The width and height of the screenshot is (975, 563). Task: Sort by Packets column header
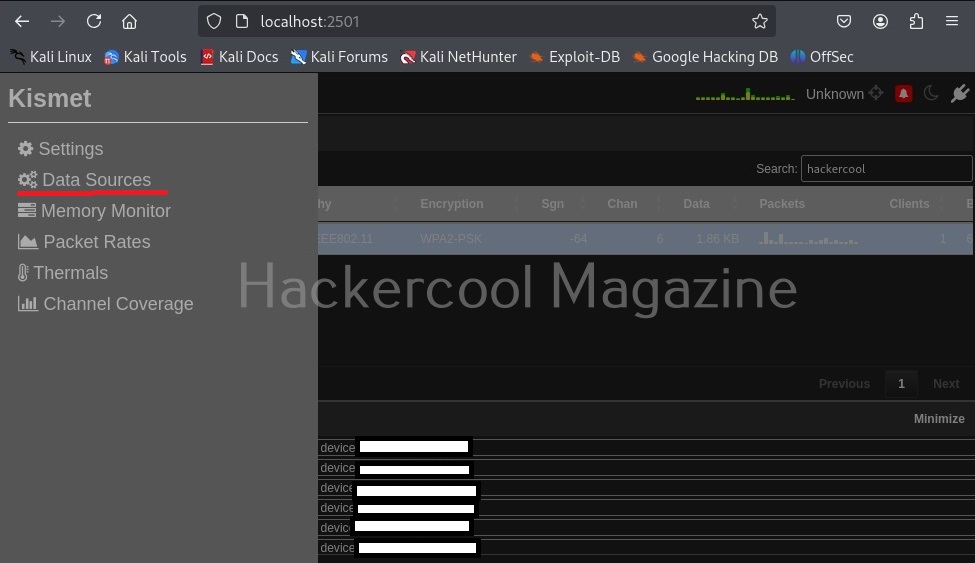[782, 204]
